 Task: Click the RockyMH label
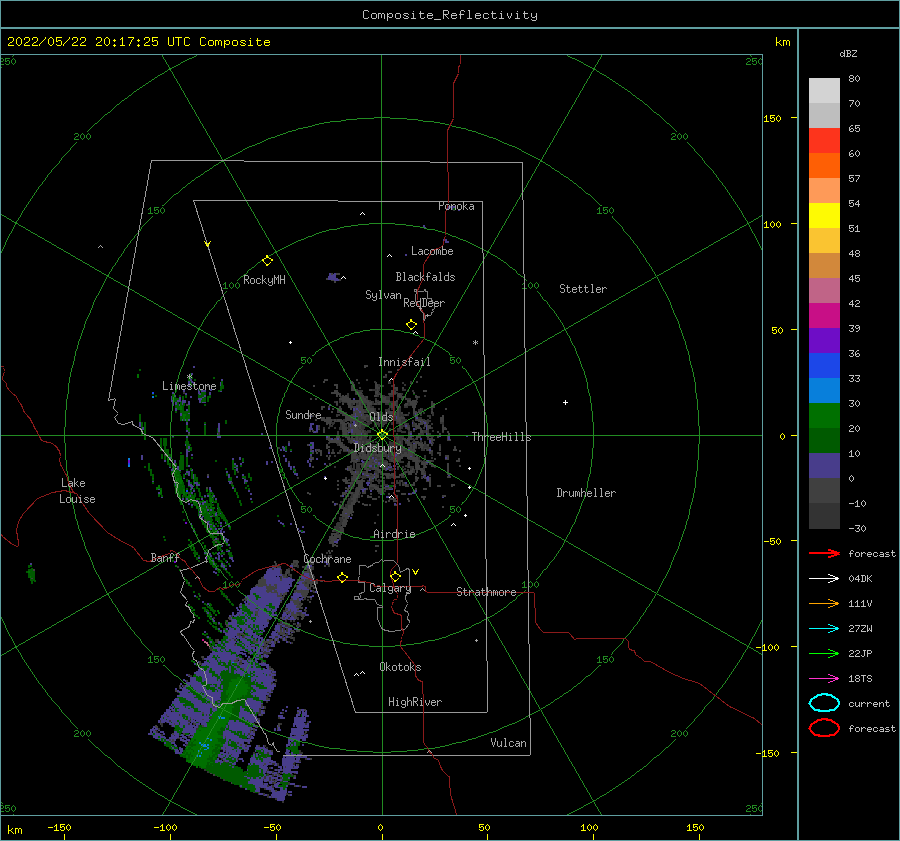click(264, 280)
